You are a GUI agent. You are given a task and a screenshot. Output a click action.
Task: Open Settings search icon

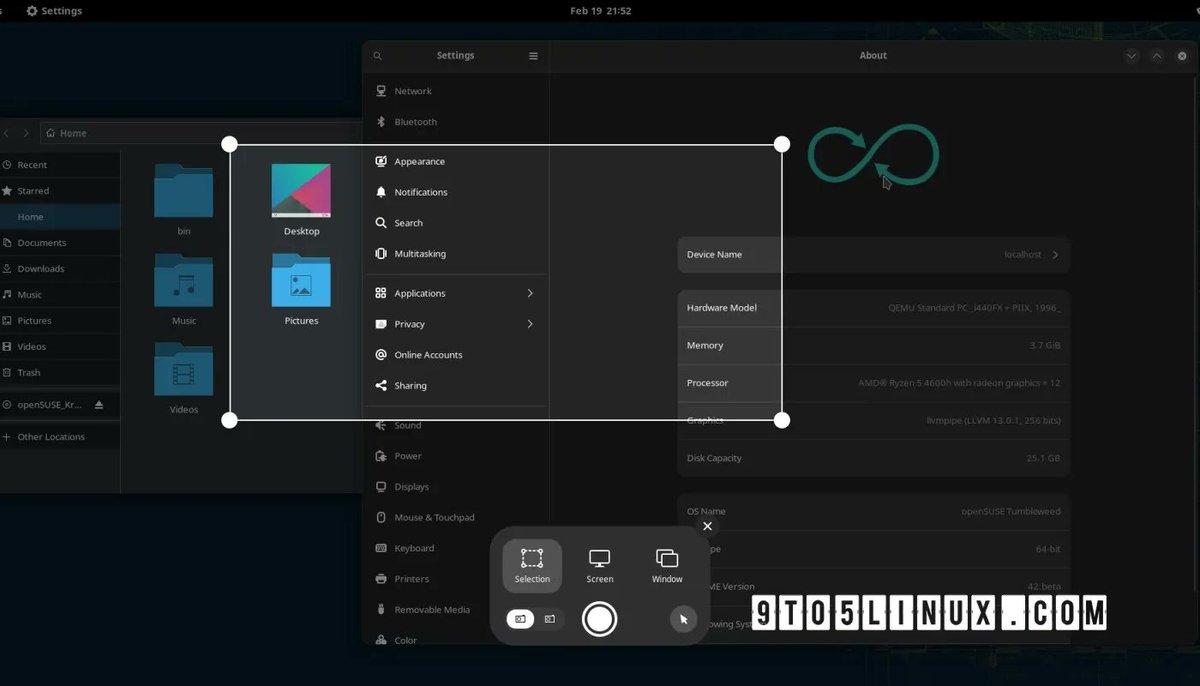[377, 56]
